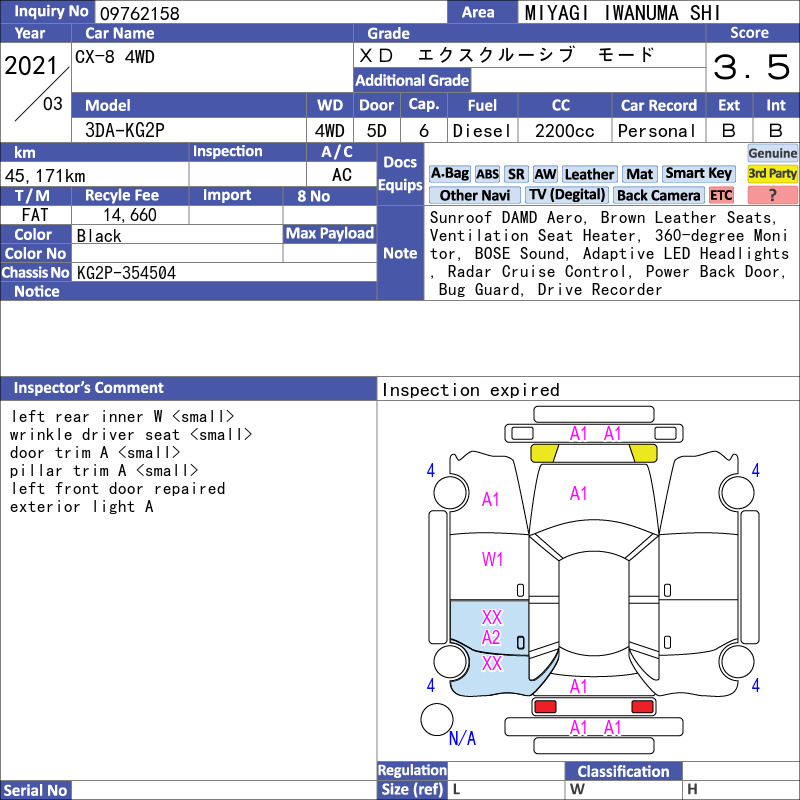Click the TV (Degital) badge
The width and height of the screenshot is (800, 800).
pyautogui.click(x=567, y=195)
